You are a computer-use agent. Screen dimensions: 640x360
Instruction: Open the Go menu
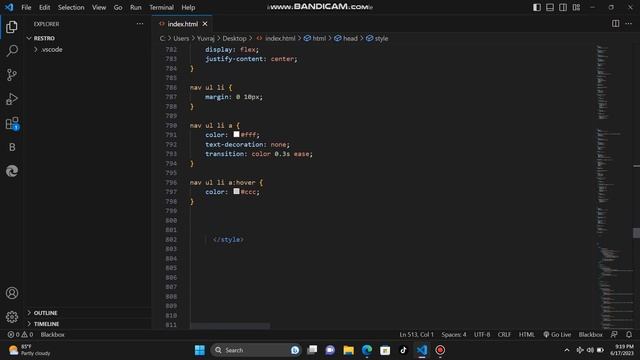118,7
